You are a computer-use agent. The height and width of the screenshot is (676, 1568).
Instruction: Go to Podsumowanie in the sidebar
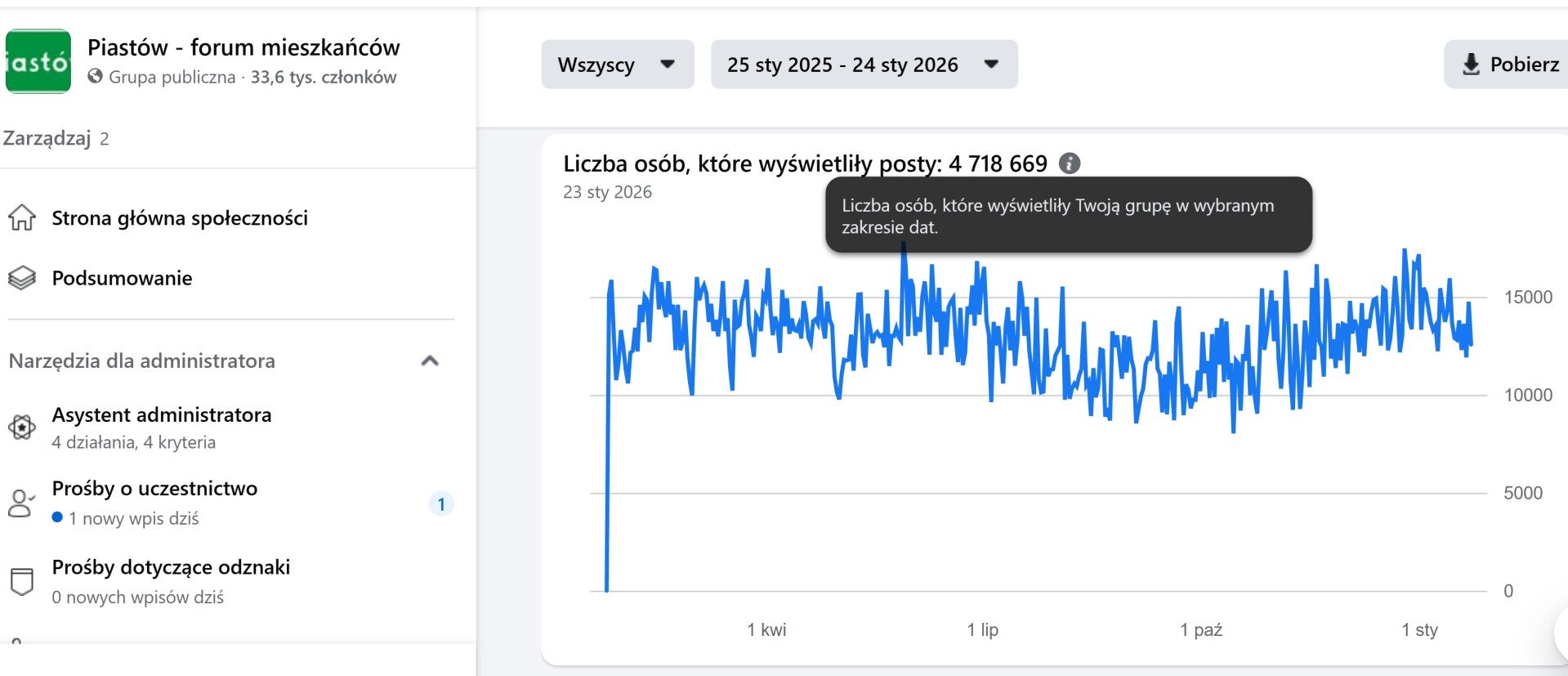click(122, 278)
